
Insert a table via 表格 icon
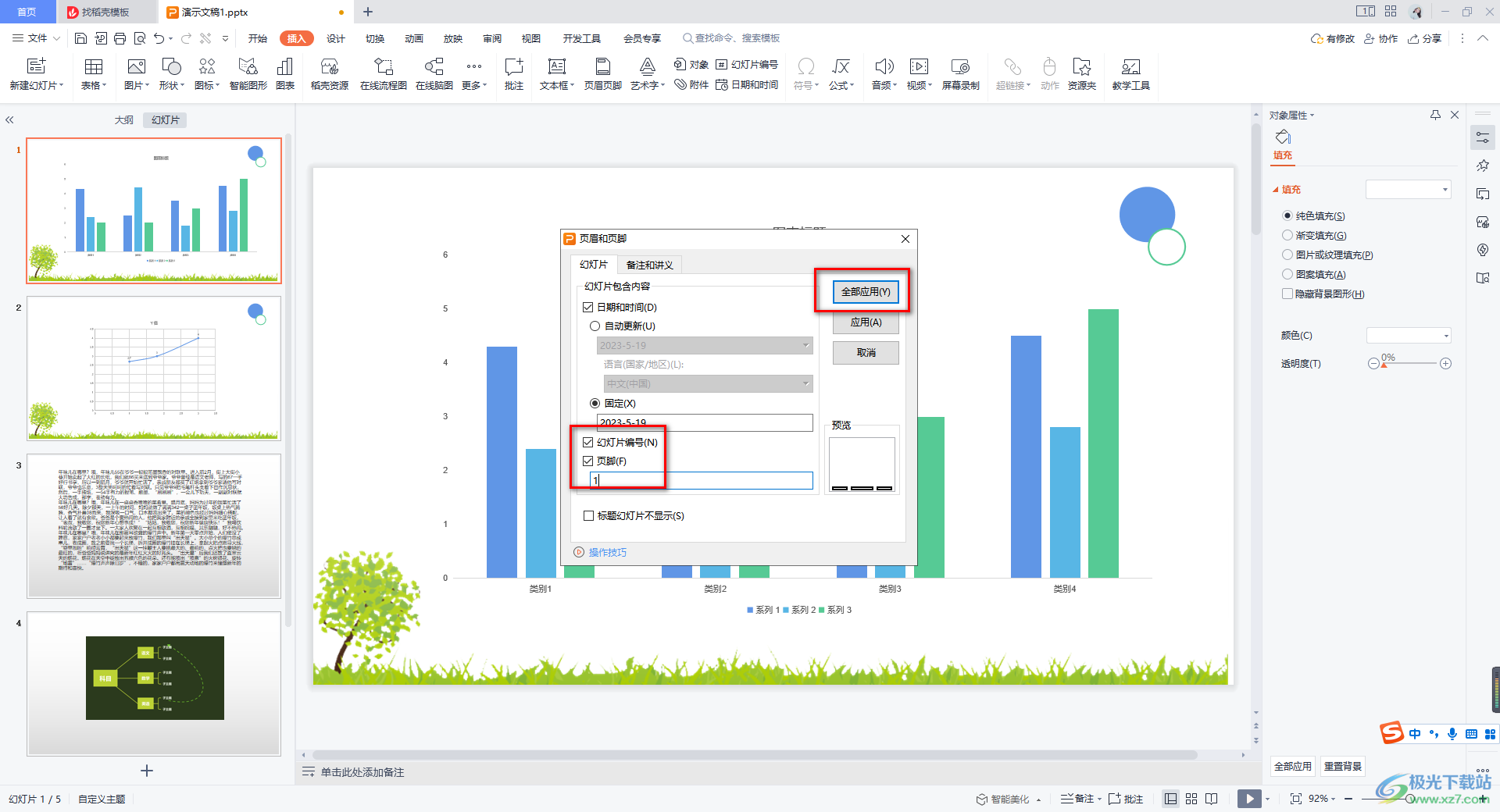tap(94, 74)
